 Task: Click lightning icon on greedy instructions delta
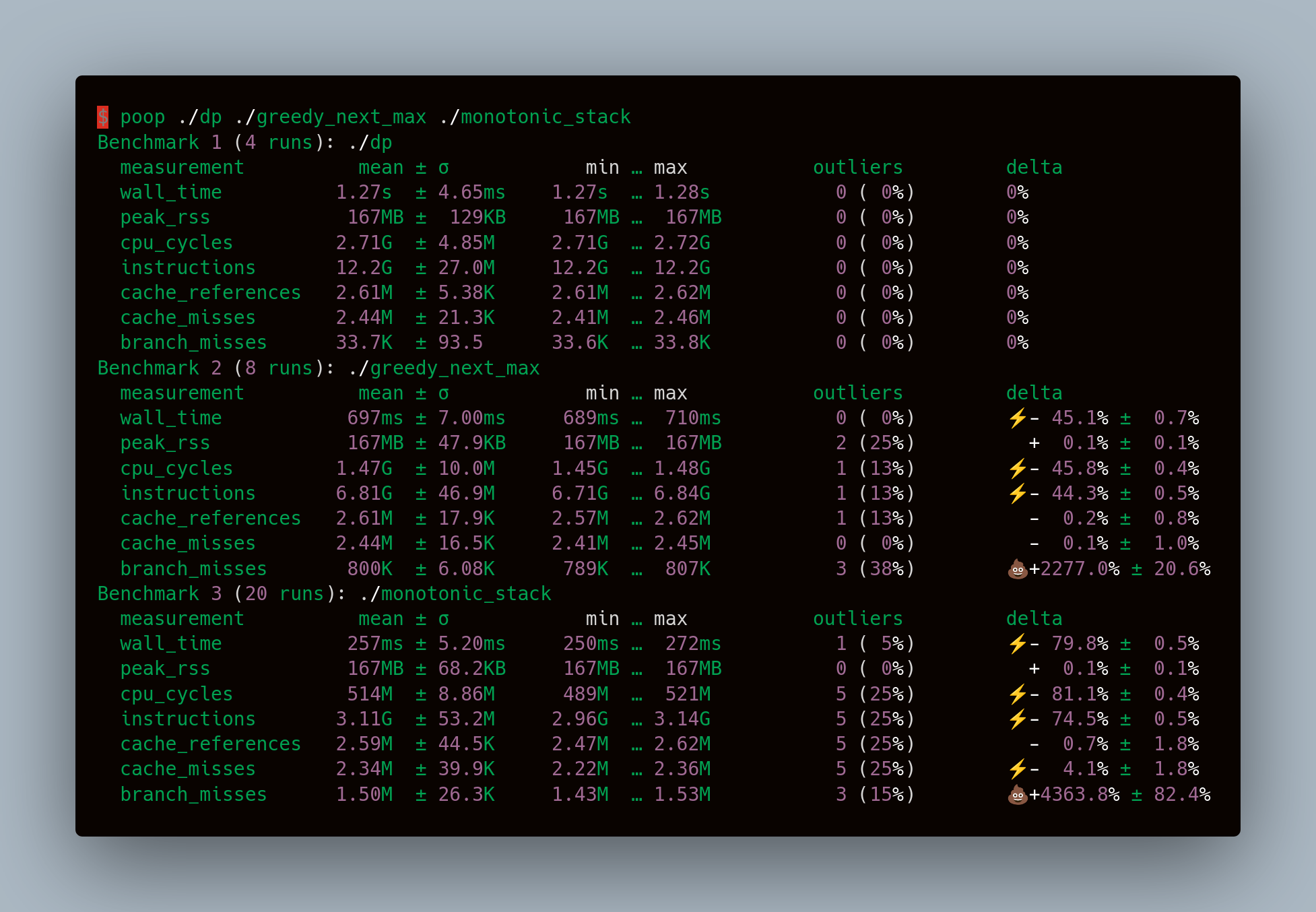coord(1017,493)
